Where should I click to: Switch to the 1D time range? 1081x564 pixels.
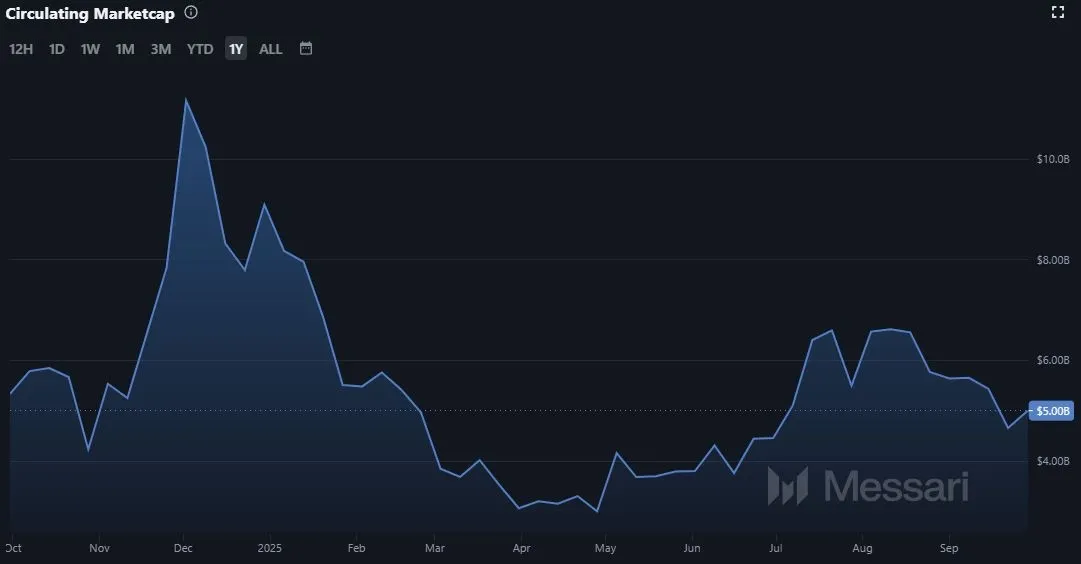tap(57, 49)
